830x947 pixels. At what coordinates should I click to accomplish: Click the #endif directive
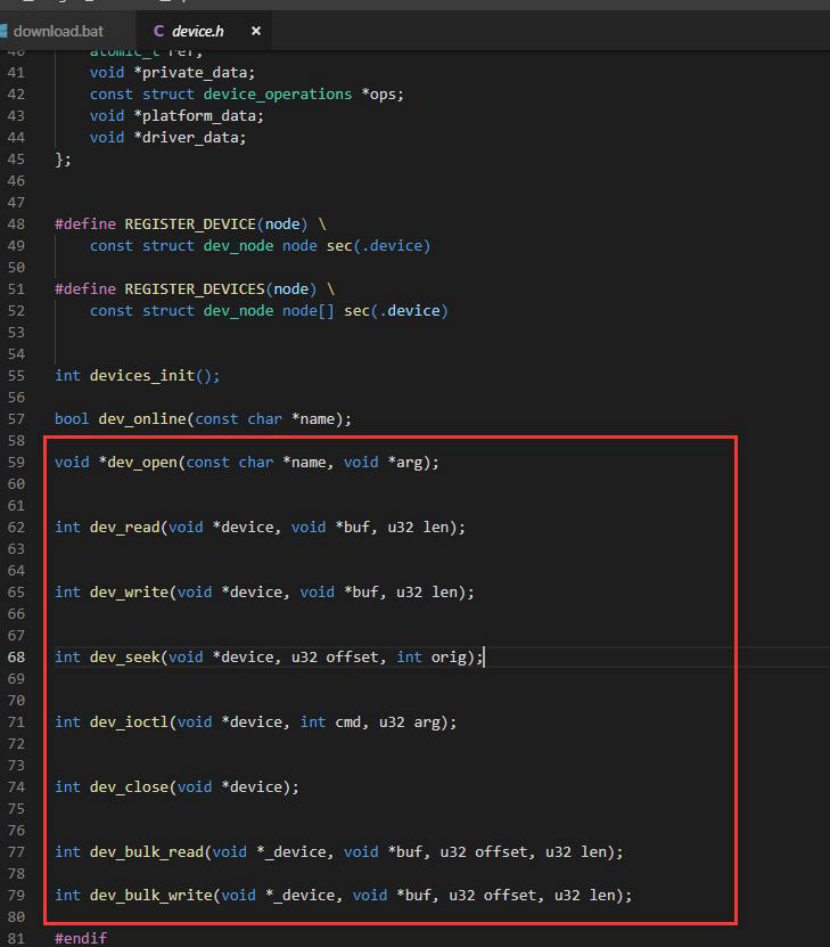click(x=81, y=939)
